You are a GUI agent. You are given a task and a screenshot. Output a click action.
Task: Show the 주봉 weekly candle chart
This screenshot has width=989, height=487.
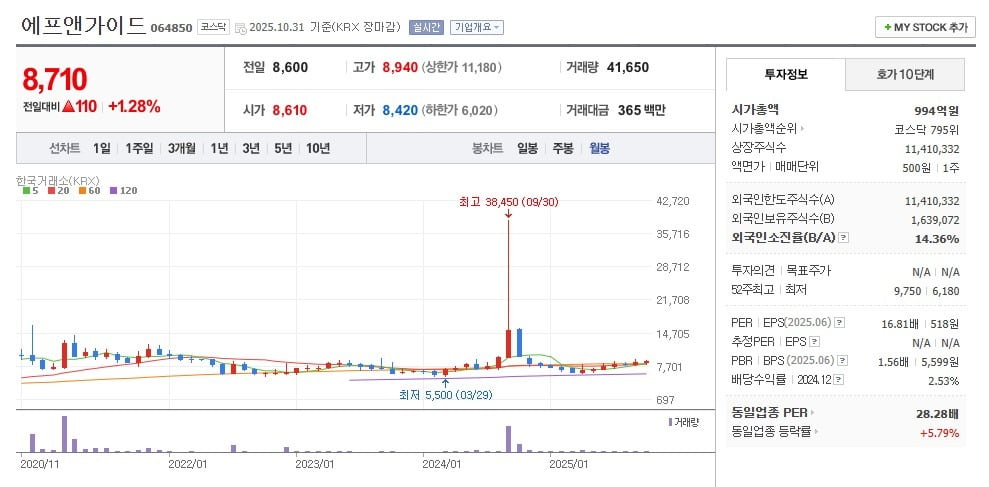[x=563, y=149]
